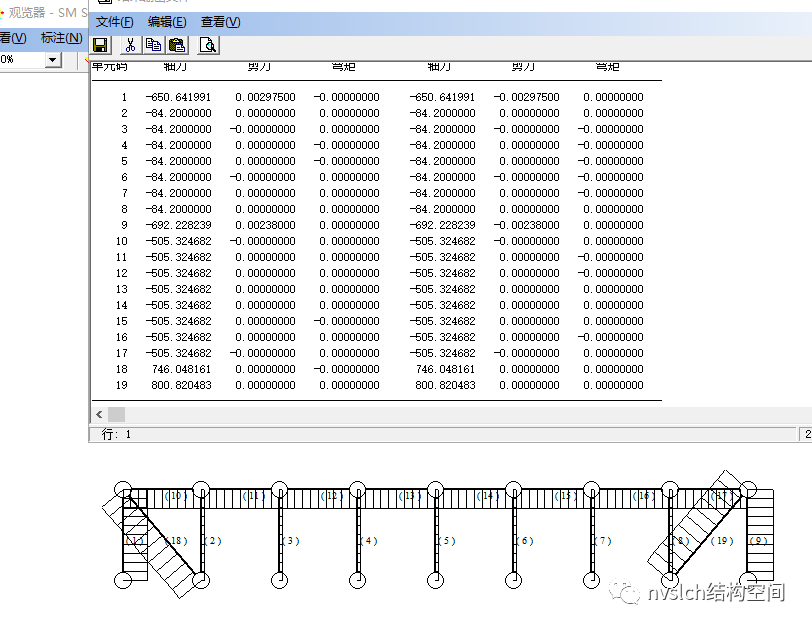Open the 文件(F) menu
This screenshot has height=628, width=812.
114,22
